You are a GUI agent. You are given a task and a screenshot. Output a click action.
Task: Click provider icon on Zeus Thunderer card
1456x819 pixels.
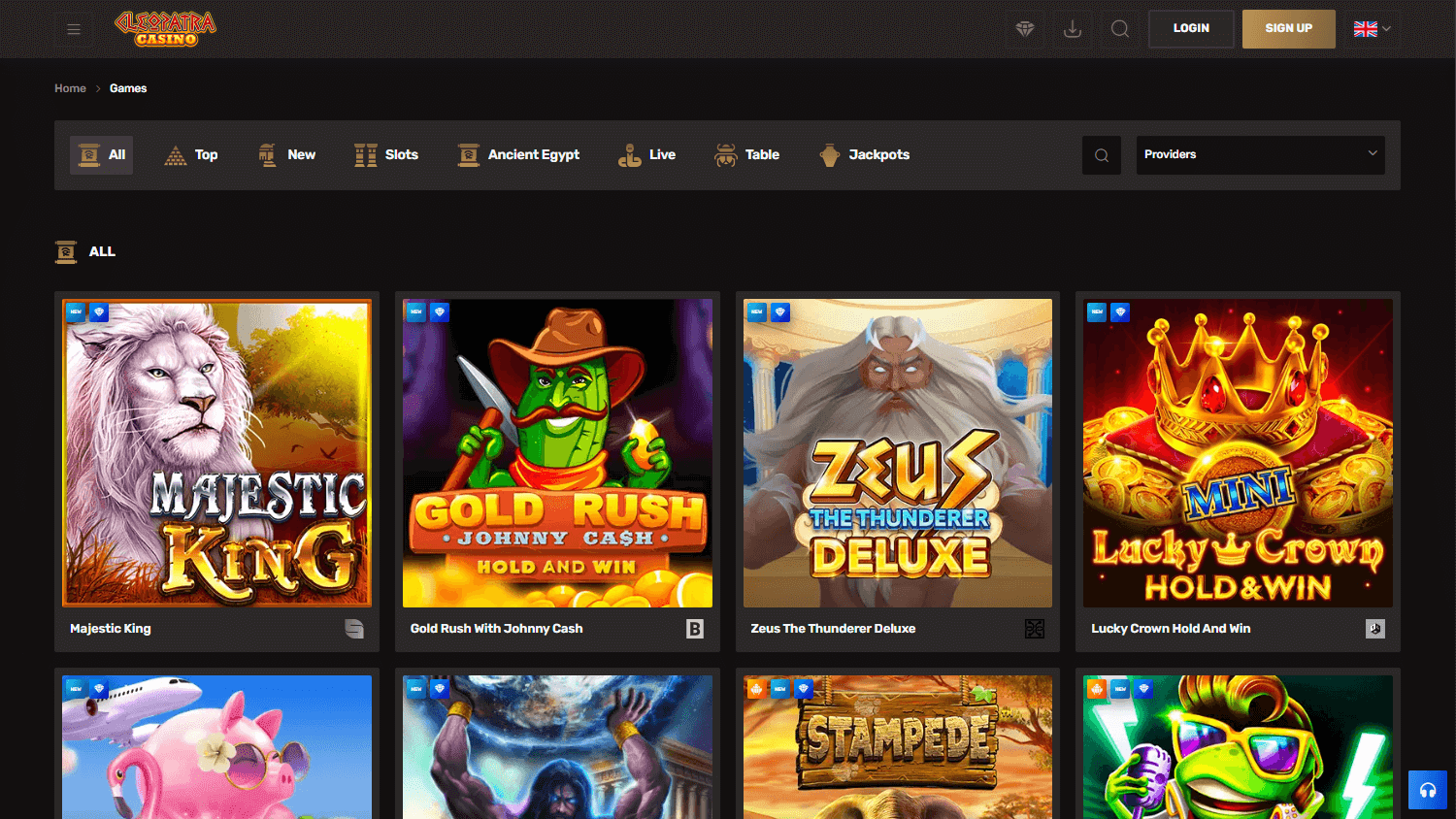(1035, 629)
